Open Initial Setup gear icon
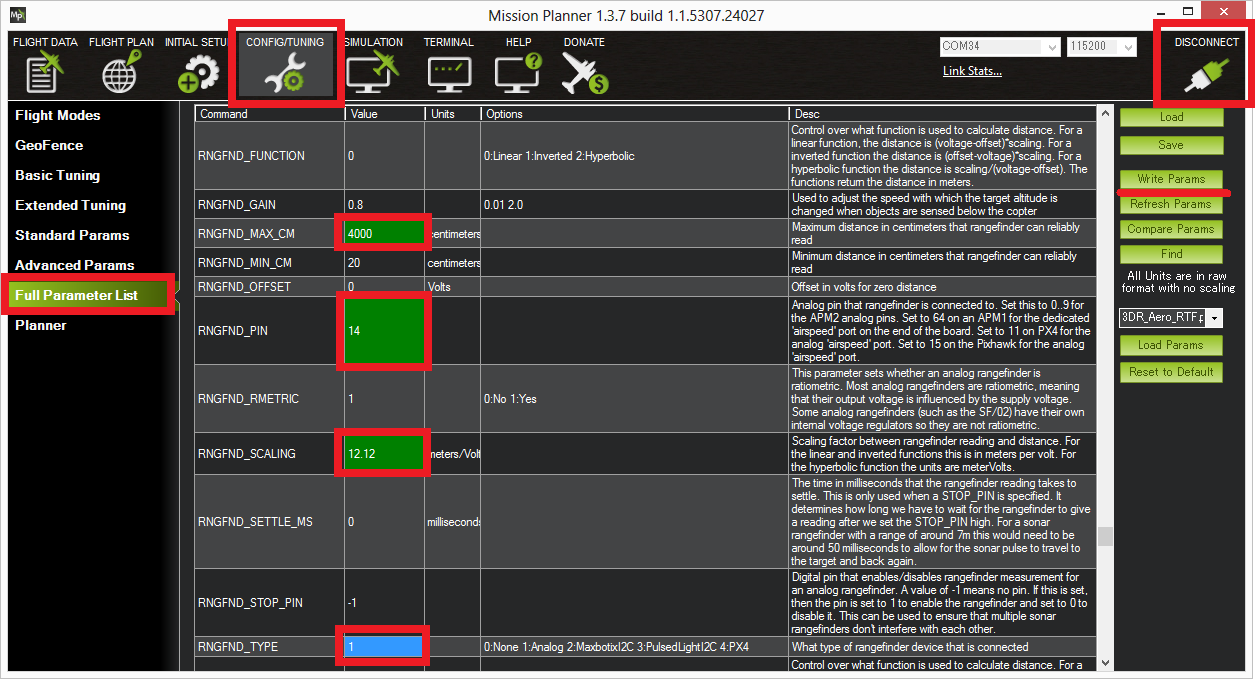 198,73
